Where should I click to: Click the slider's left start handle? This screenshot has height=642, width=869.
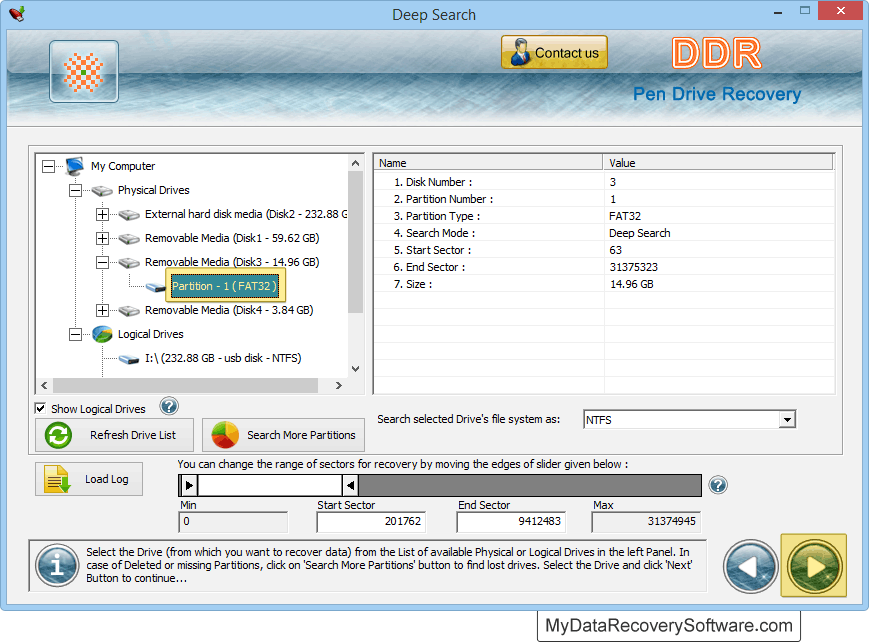pyautogui.click(x=189, y=486)
